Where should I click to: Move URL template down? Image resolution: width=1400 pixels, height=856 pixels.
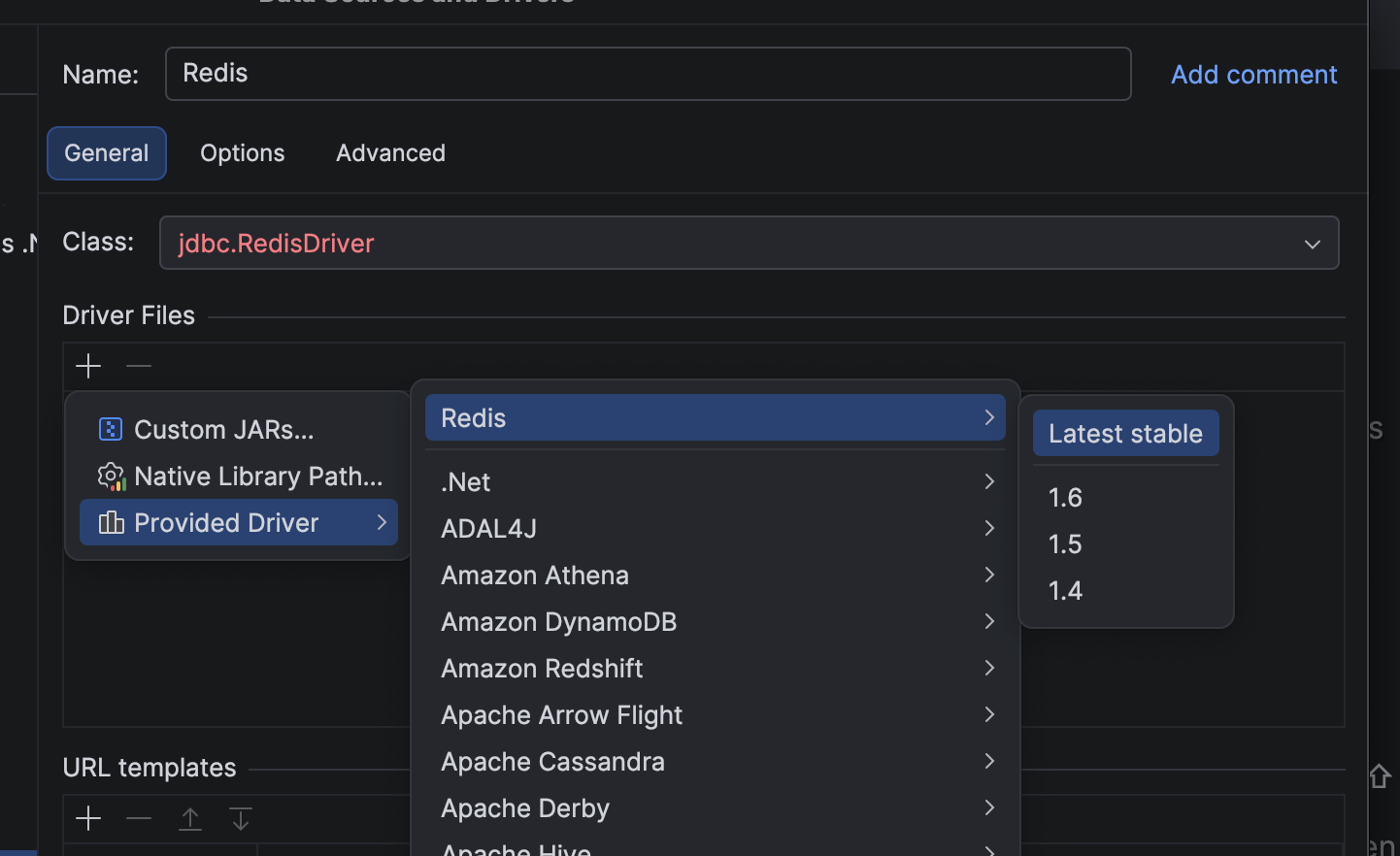point(241,818)
